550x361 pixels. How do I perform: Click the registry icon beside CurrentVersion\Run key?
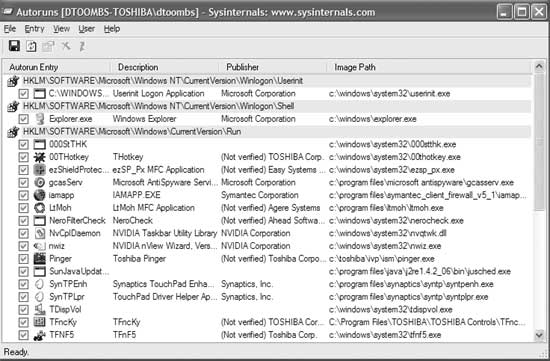coord(13,132)
